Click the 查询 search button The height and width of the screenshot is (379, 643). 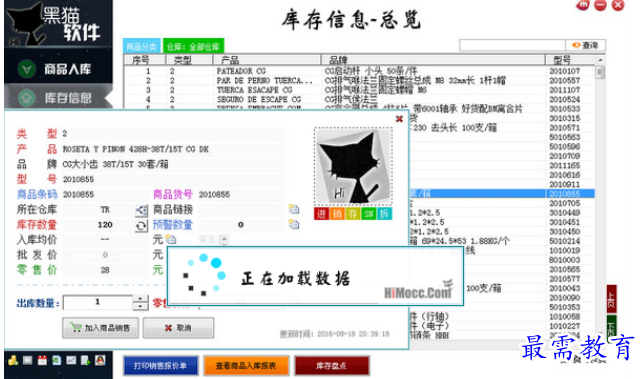[x=585, y=45]
